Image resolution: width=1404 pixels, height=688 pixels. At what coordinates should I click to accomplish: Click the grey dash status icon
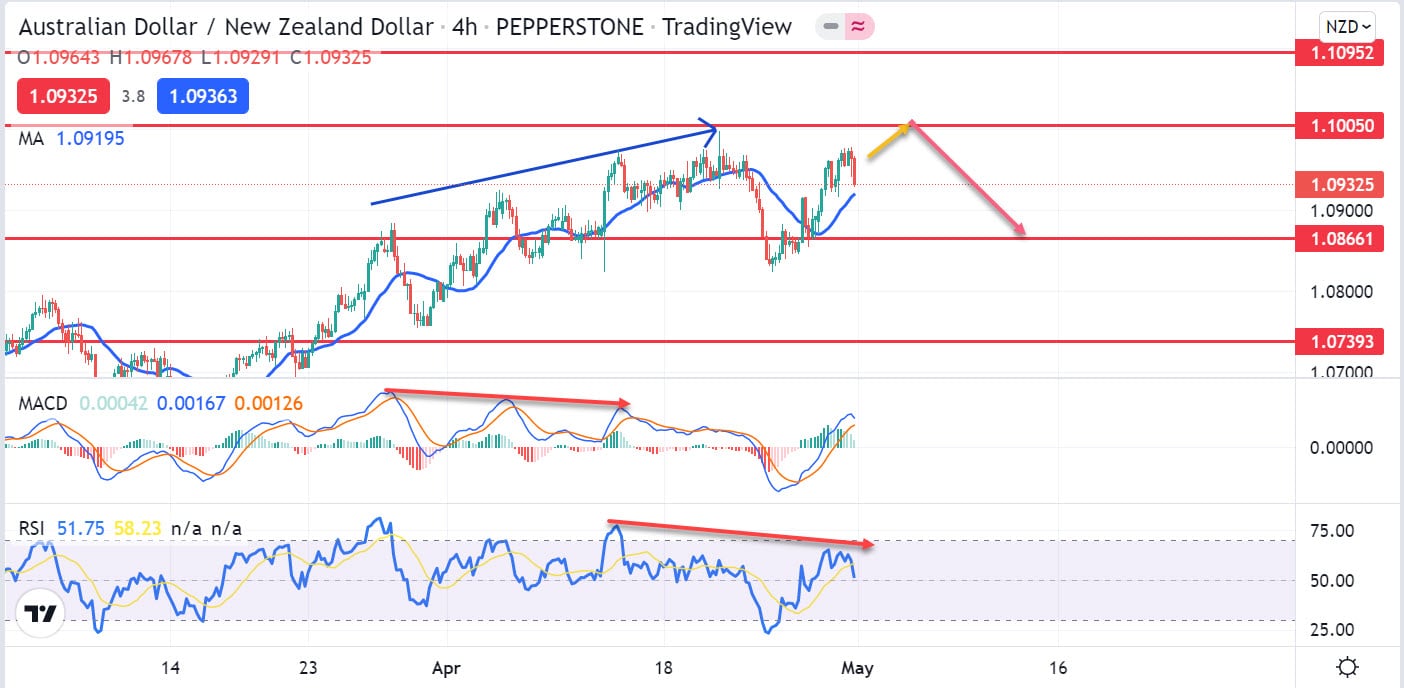pos(829,27)
